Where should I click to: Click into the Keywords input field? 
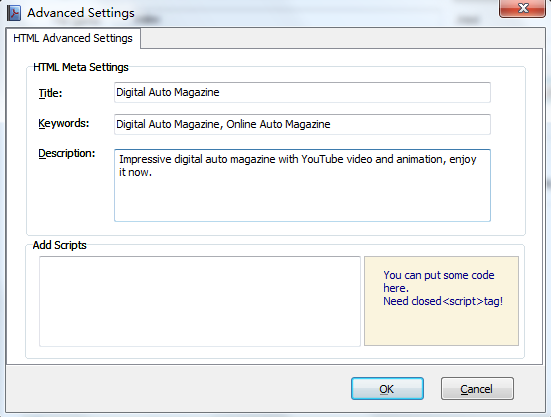pyautogui.click(x=302, y=124)
